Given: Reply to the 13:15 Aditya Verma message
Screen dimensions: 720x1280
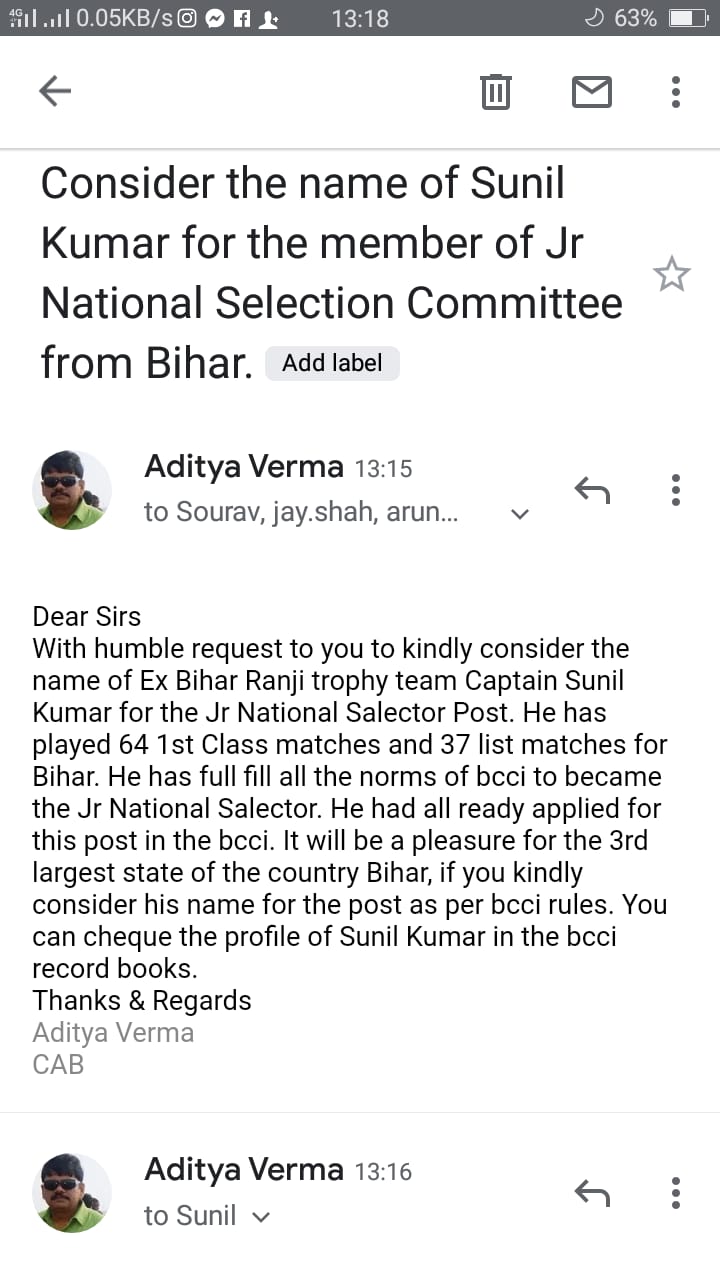Looking at the screenshot, I should (x=592, y=490).
